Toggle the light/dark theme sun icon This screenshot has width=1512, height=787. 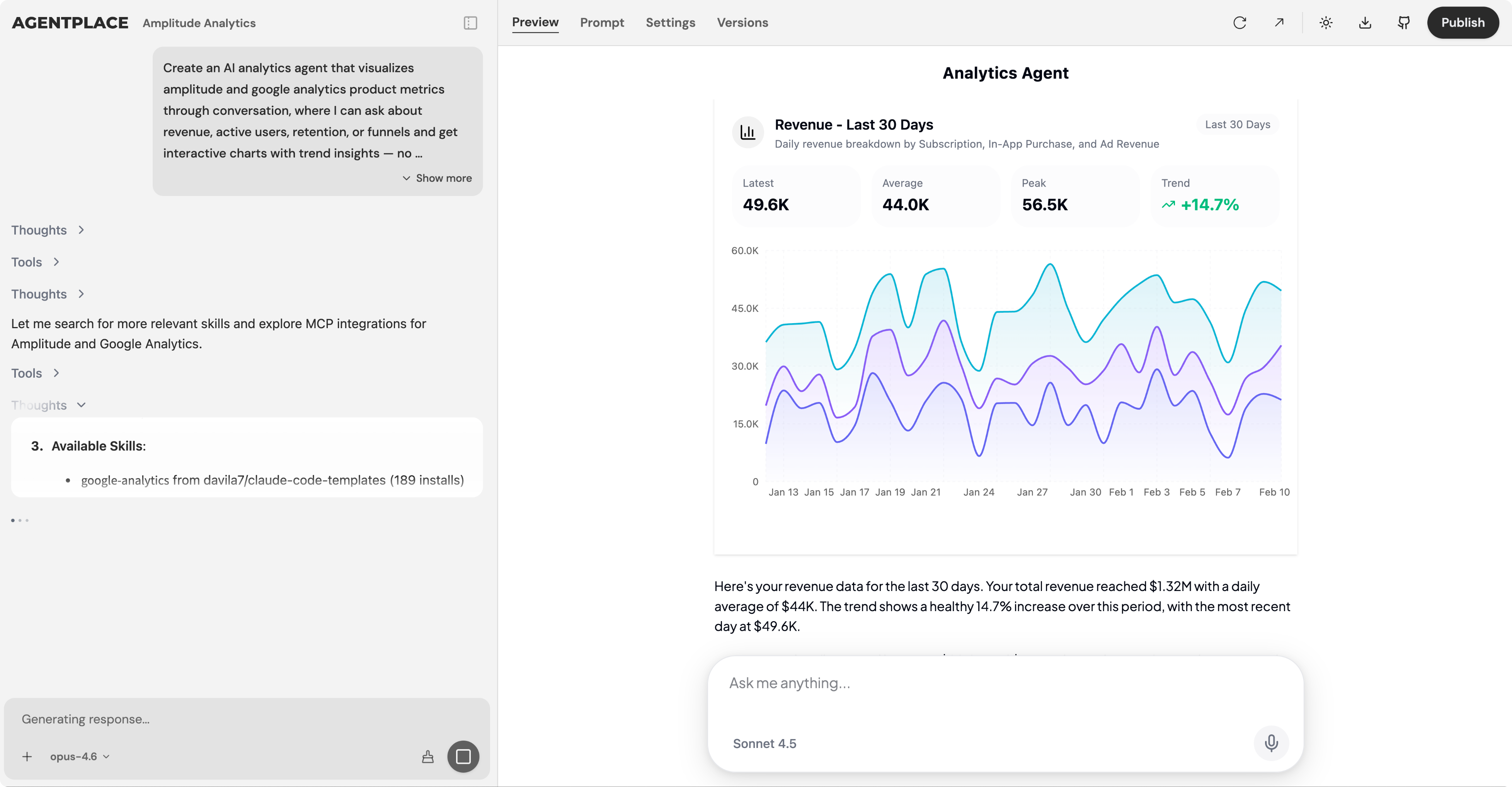point(1326,23)
